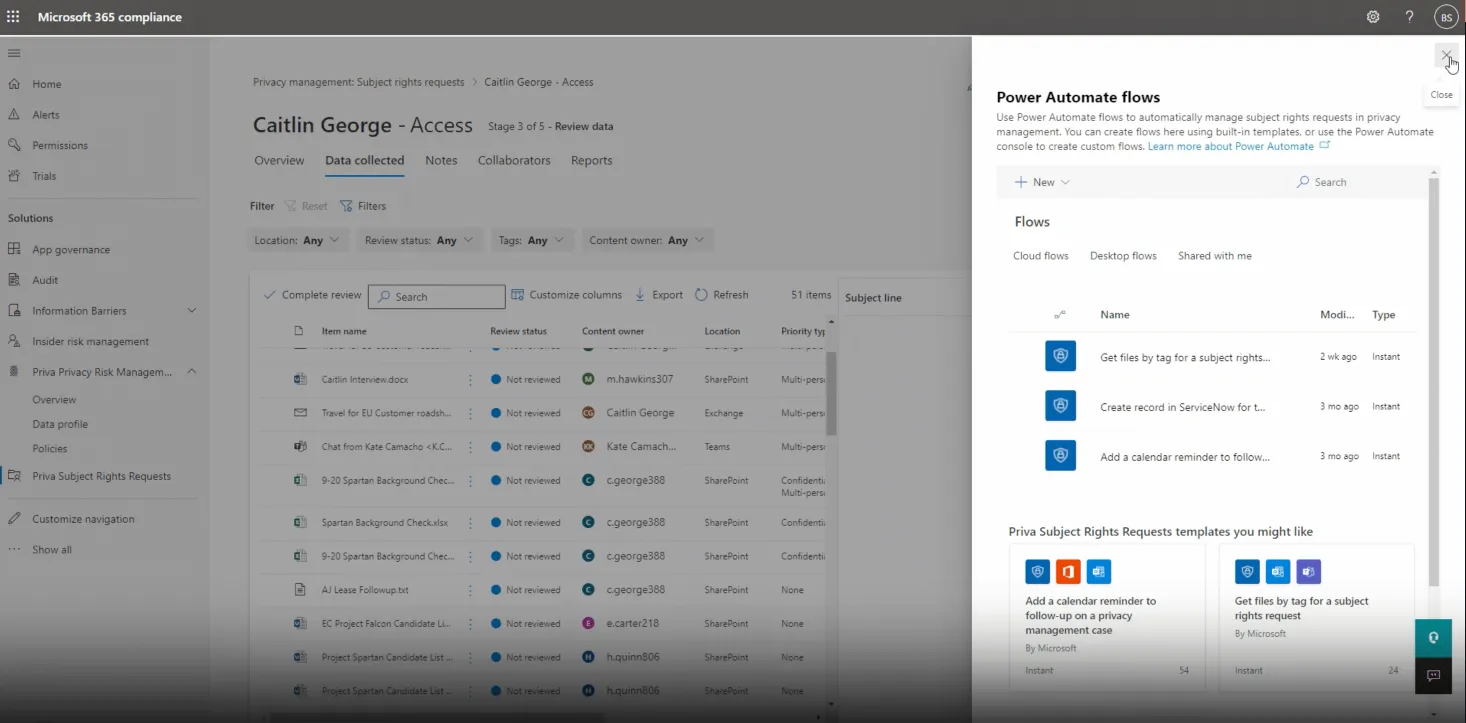Screen dimensions: 1466x723
Task: Click the Customize navigation pencil icon
Action: [x=14, y=519]
